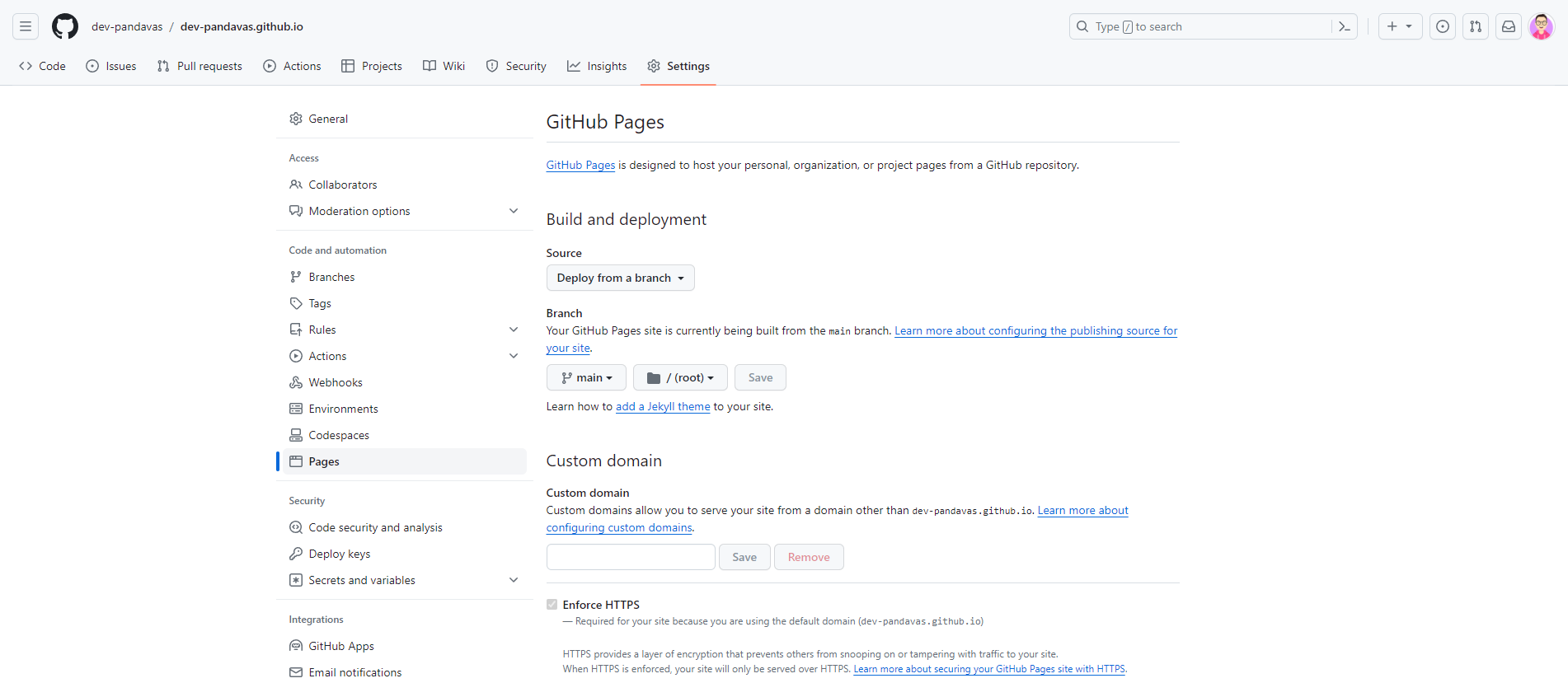Open the GitHub Pages documentation link

point(580,165)
